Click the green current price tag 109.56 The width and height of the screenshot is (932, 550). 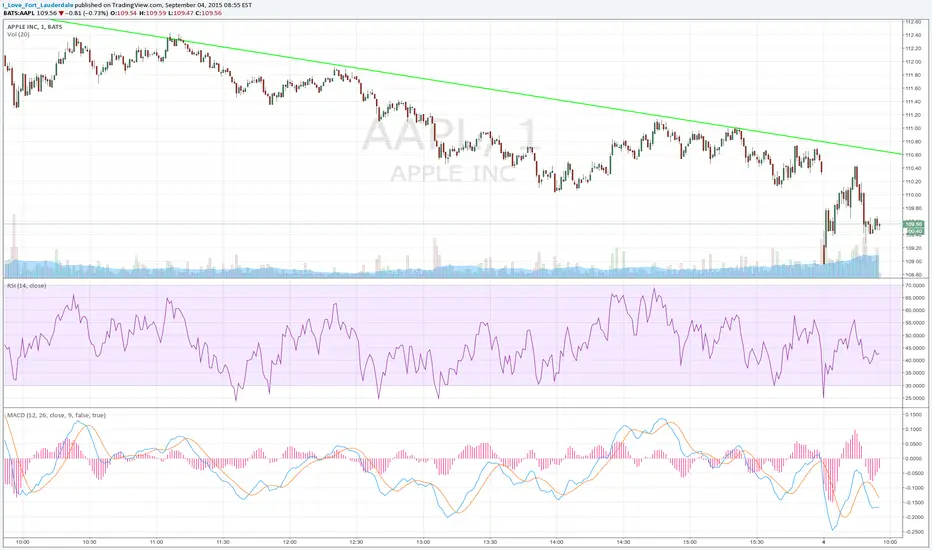913,224
